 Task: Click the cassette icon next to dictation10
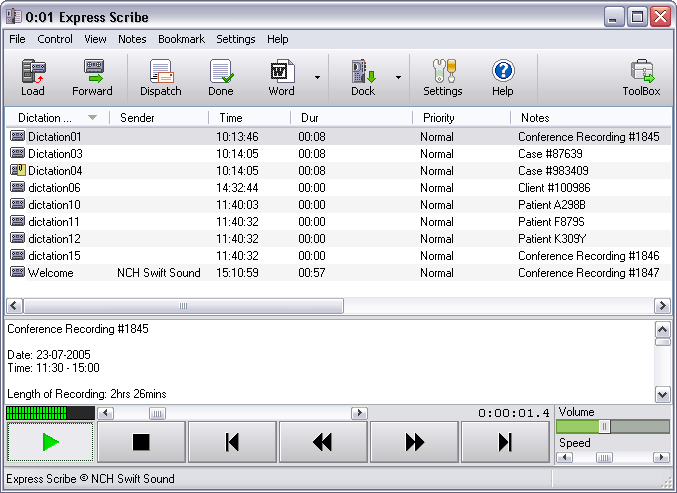pos(17,204)
